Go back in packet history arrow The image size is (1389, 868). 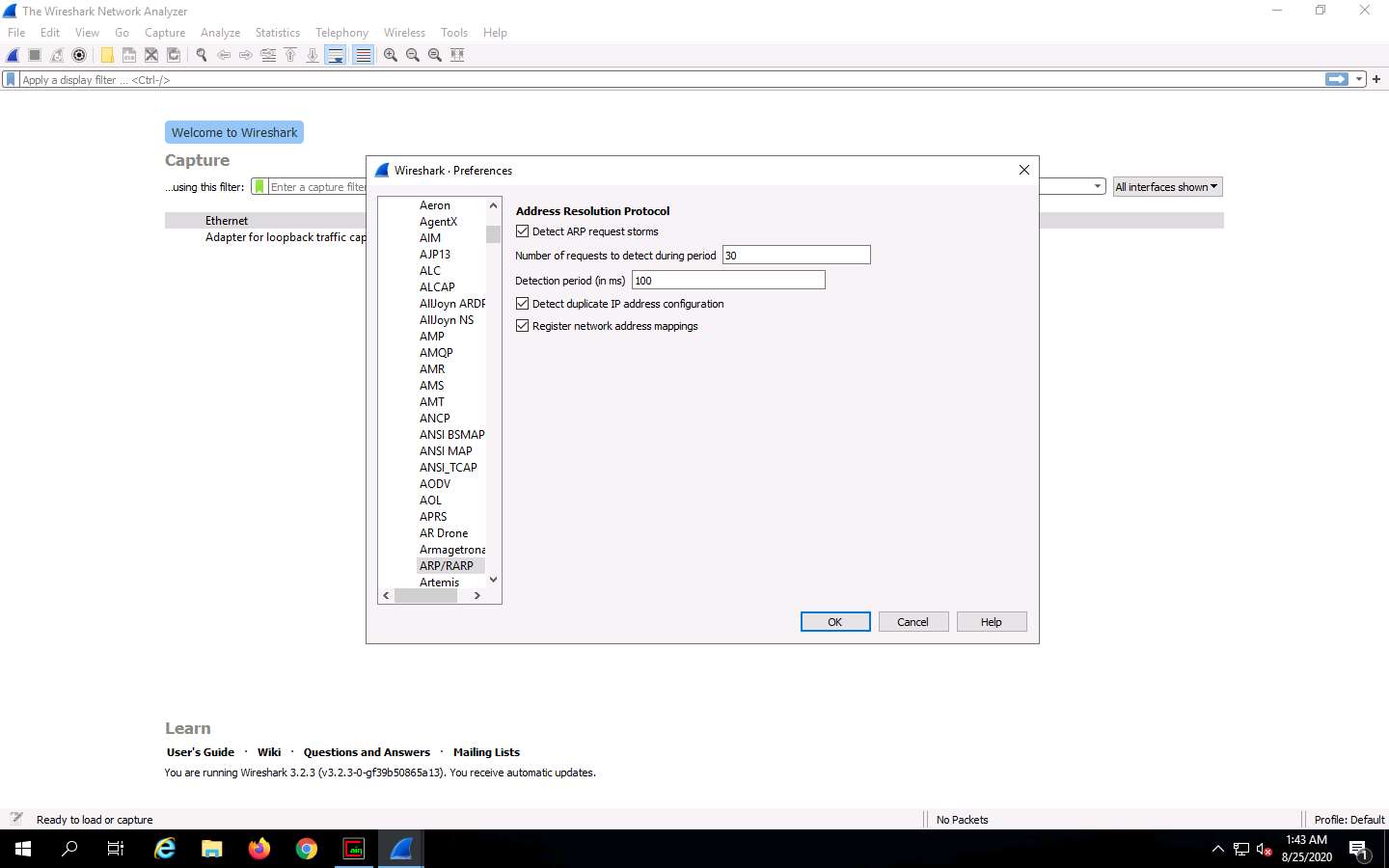[x=224, y=55]
